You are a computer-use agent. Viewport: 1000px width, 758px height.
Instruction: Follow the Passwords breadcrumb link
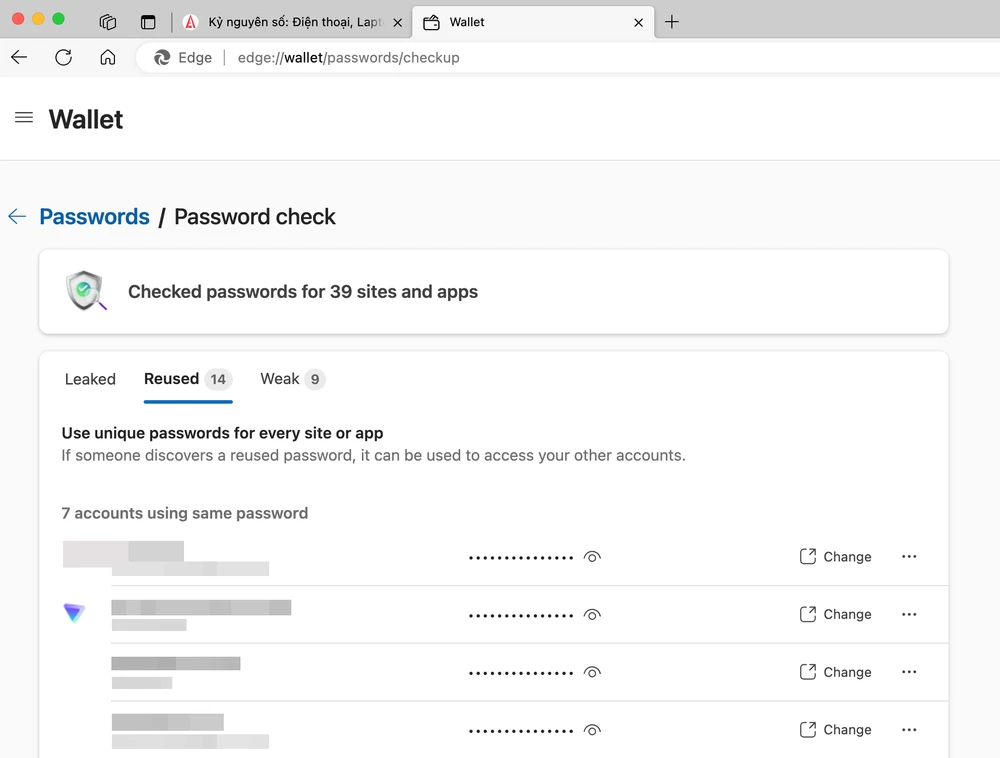pos(94,216)
